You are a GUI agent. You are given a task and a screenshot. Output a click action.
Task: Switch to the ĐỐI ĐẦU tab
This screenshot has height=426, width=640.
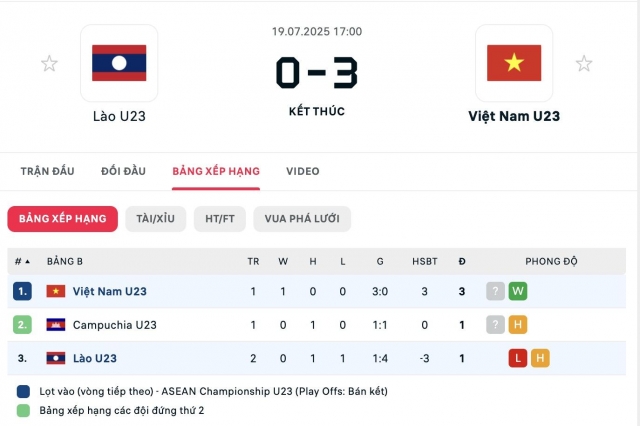pos(123,171)
